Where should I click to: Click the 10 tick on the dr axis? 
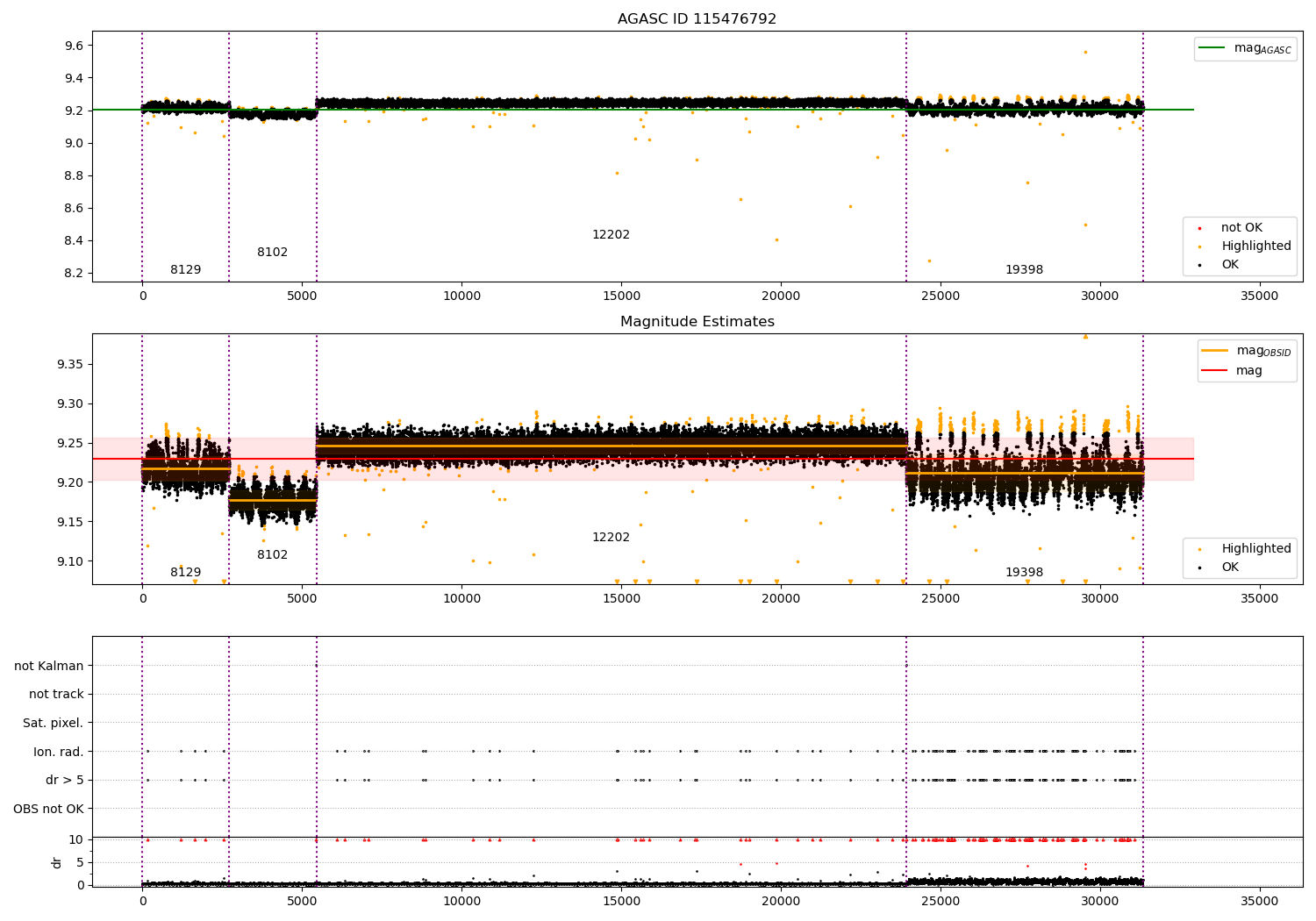coord(76,840)
